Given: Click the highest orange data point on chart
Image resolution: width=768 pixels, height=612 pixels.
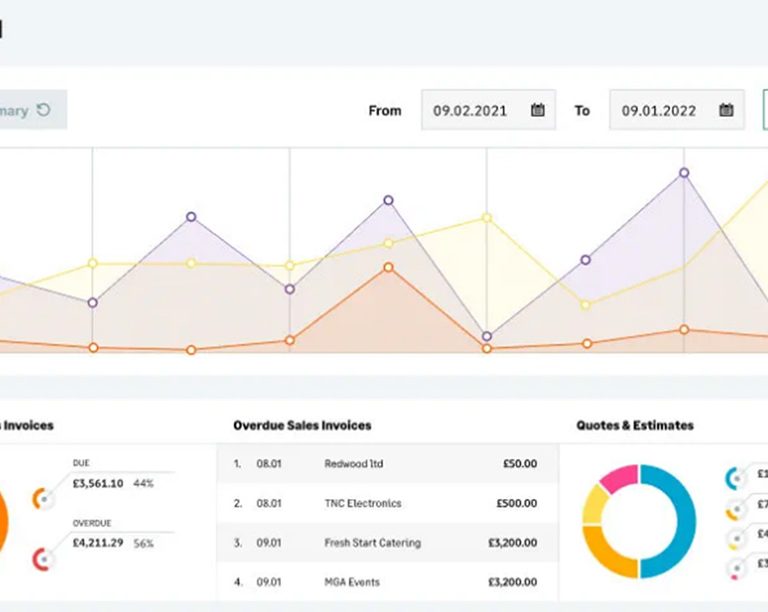Looking at the screenshot, I should point(388,267).
